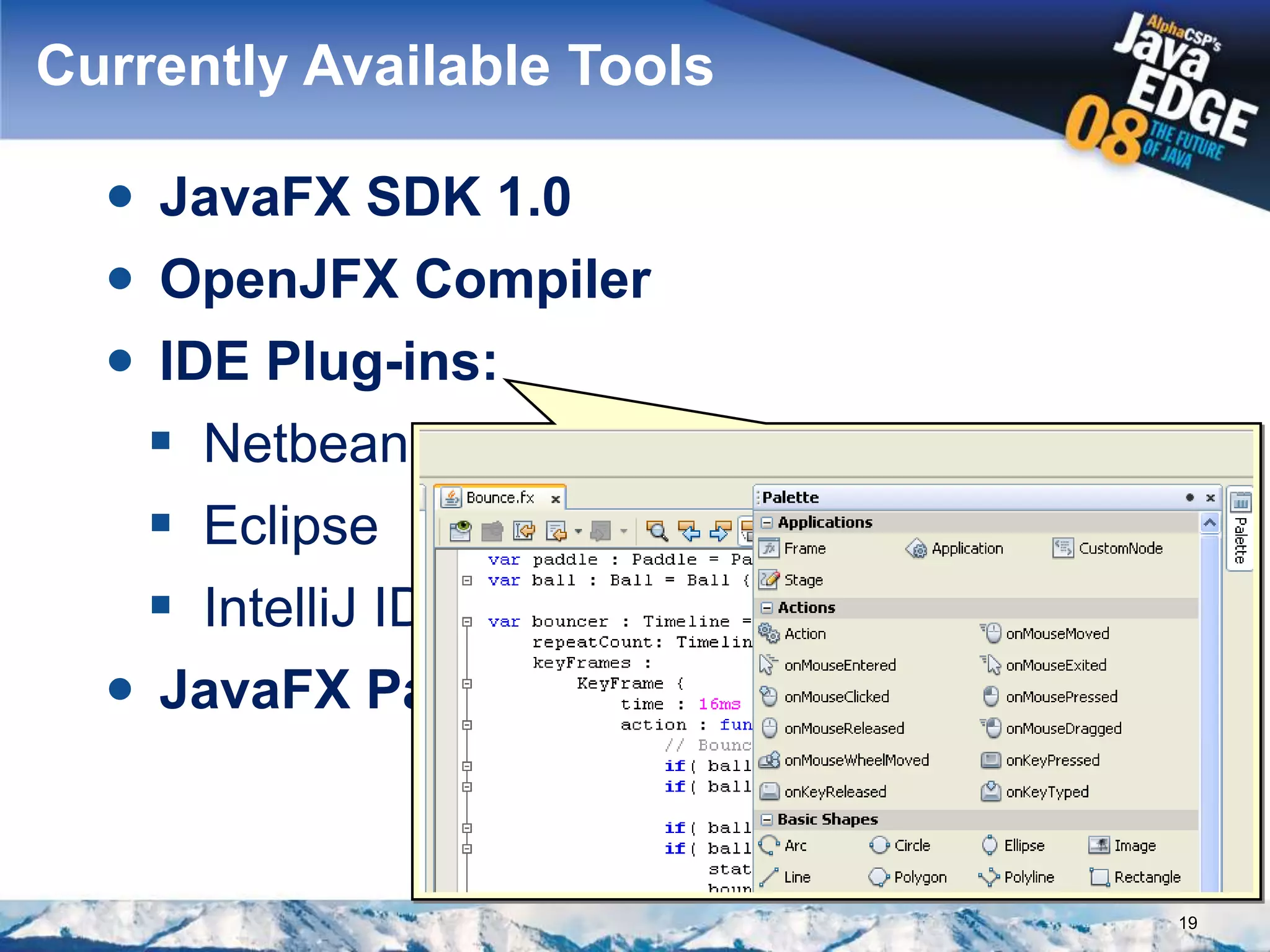Select the Polyline shape palette item
The width and height of the screenshot is (1270, 952).
1016,877
